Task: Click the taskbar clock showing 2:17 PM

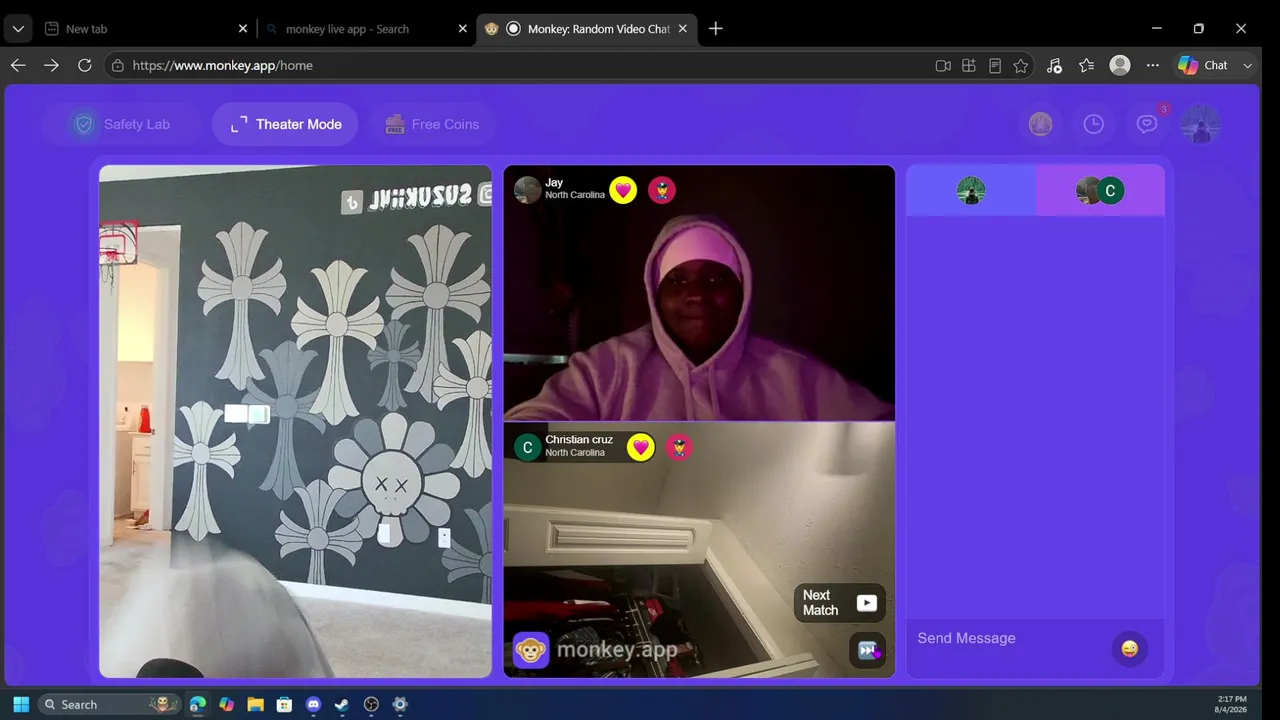Action: [1232, 704]
